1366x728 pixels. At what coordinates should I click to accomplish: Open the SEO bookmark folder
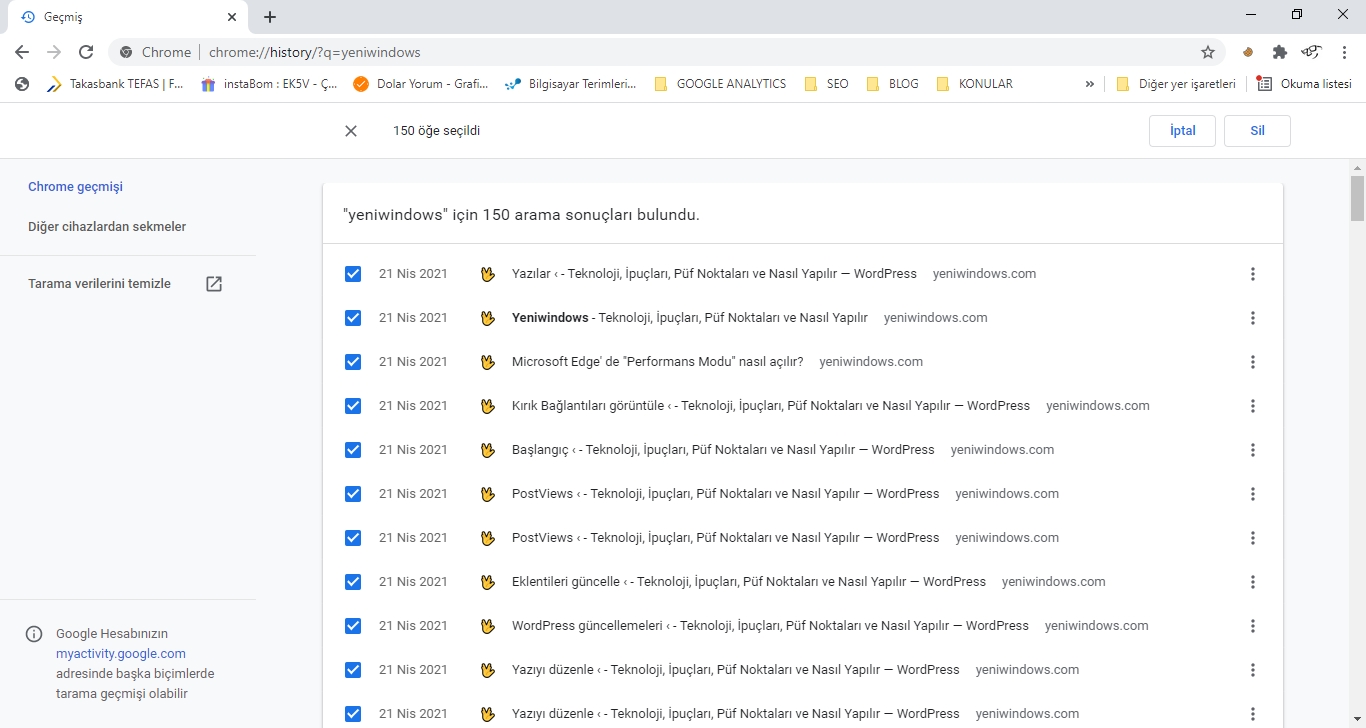coord(827,84)
